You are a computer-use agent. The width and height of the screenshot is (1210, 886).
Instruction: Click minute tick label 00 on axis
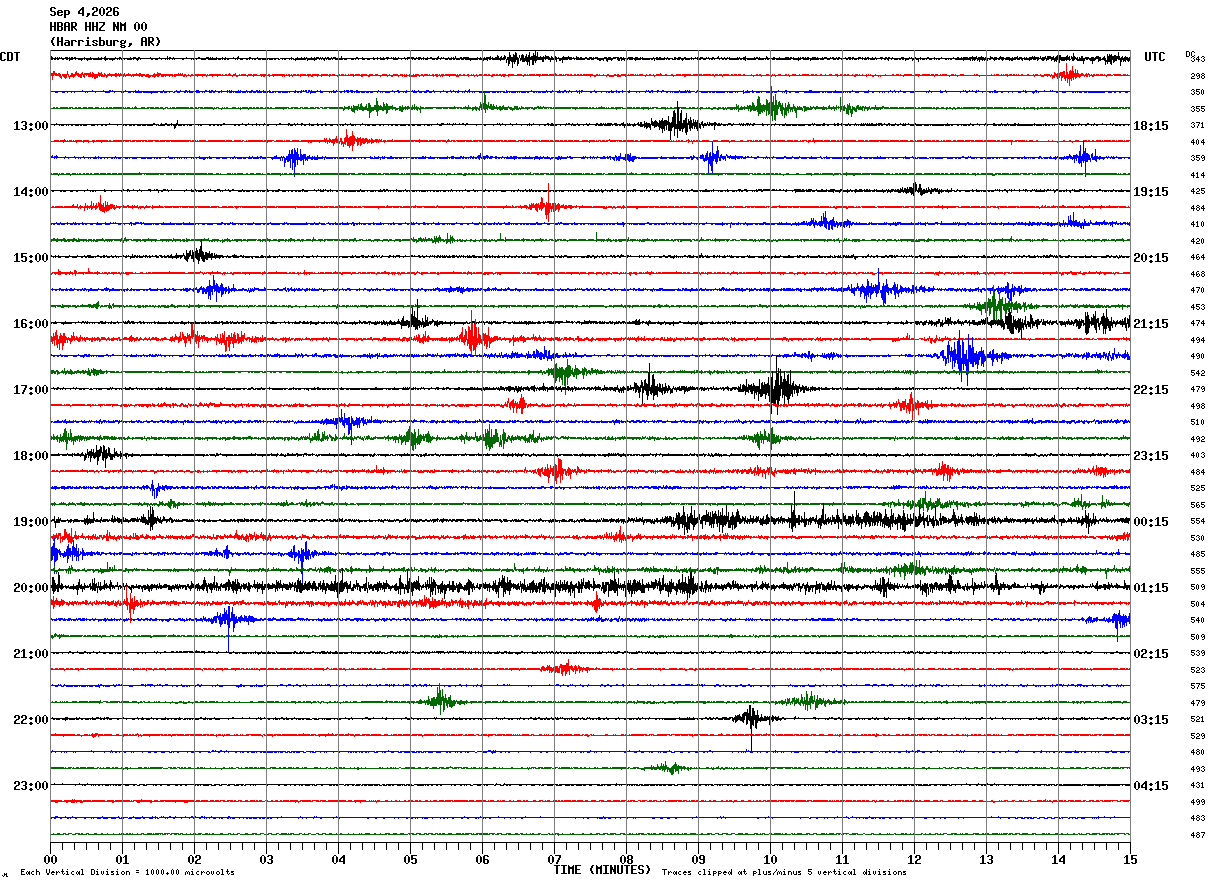pos(50,859)
